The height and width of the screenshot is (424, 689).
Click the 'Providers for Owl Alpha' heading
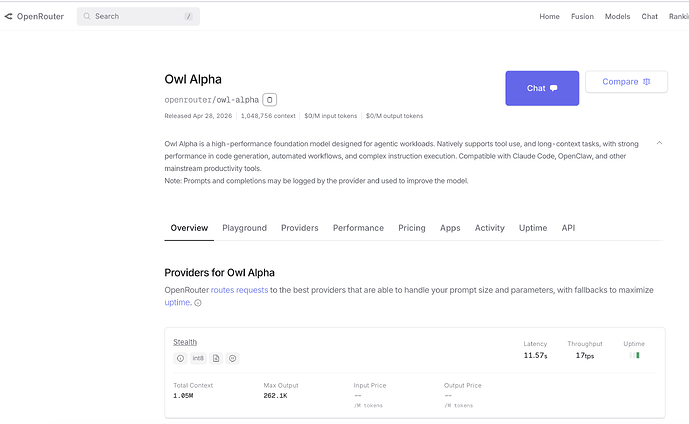tap(219, 273)
